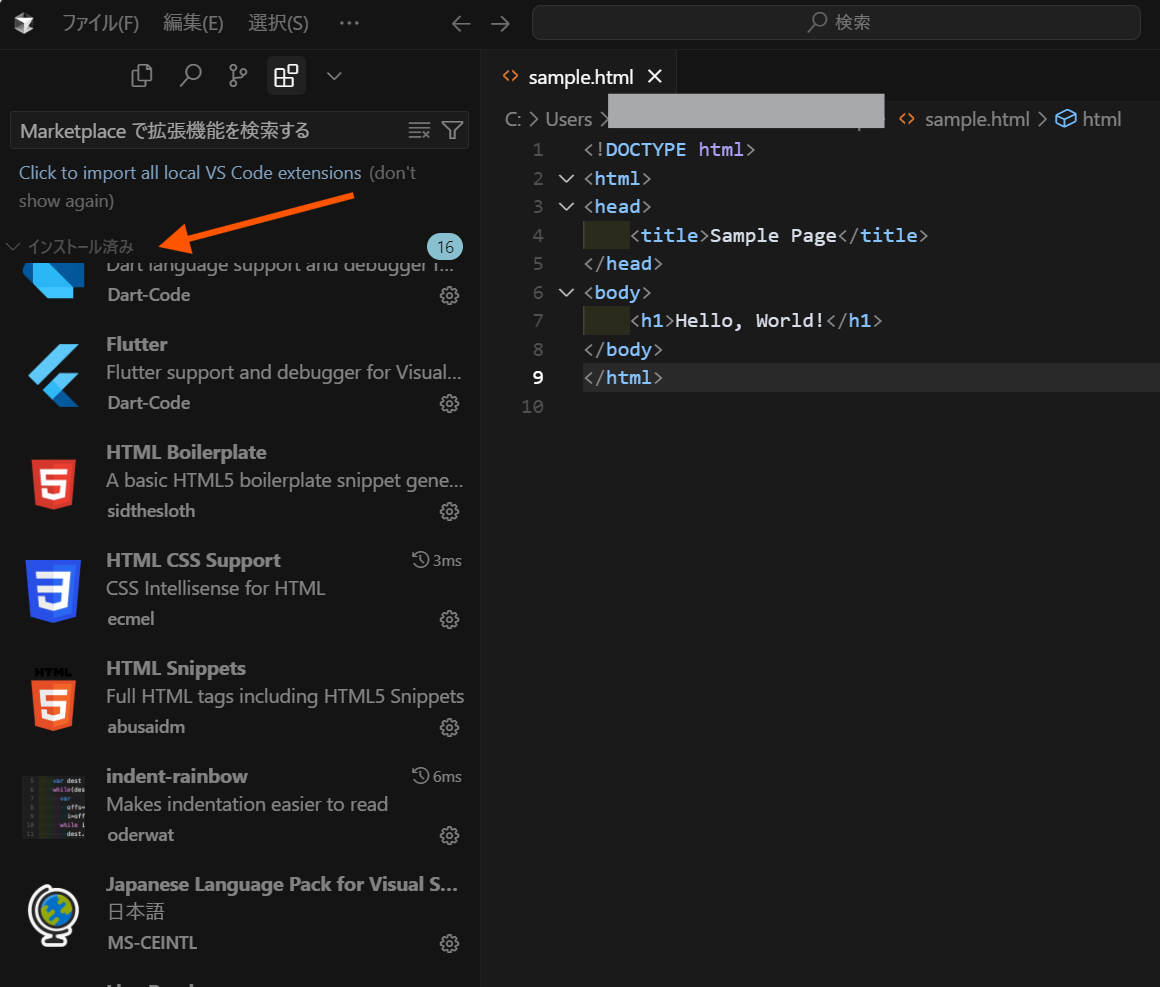This screenshot has width=1160, height=987.
Task: Open manage gear for HTML Snippets
Action: pos(449,727)
